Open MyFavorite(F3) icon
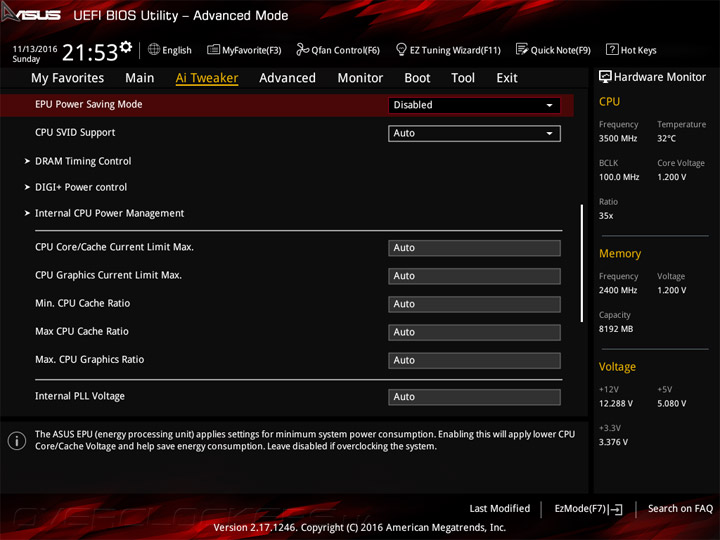Screen dimensions: 720x540 click(213, 49)
